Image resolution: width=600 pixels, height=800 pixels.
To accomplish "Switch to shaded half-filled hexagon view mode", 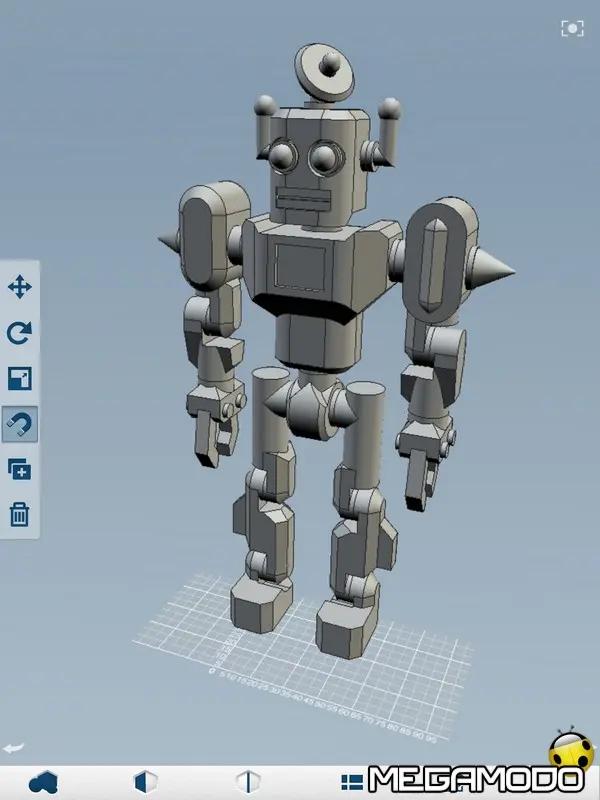I will click(145, 782).
